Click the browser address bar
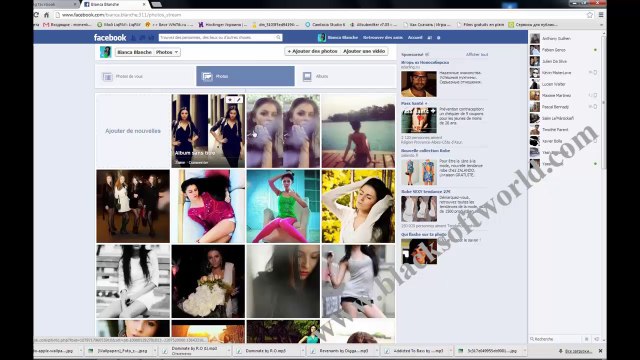 click(x=322, y=15)
